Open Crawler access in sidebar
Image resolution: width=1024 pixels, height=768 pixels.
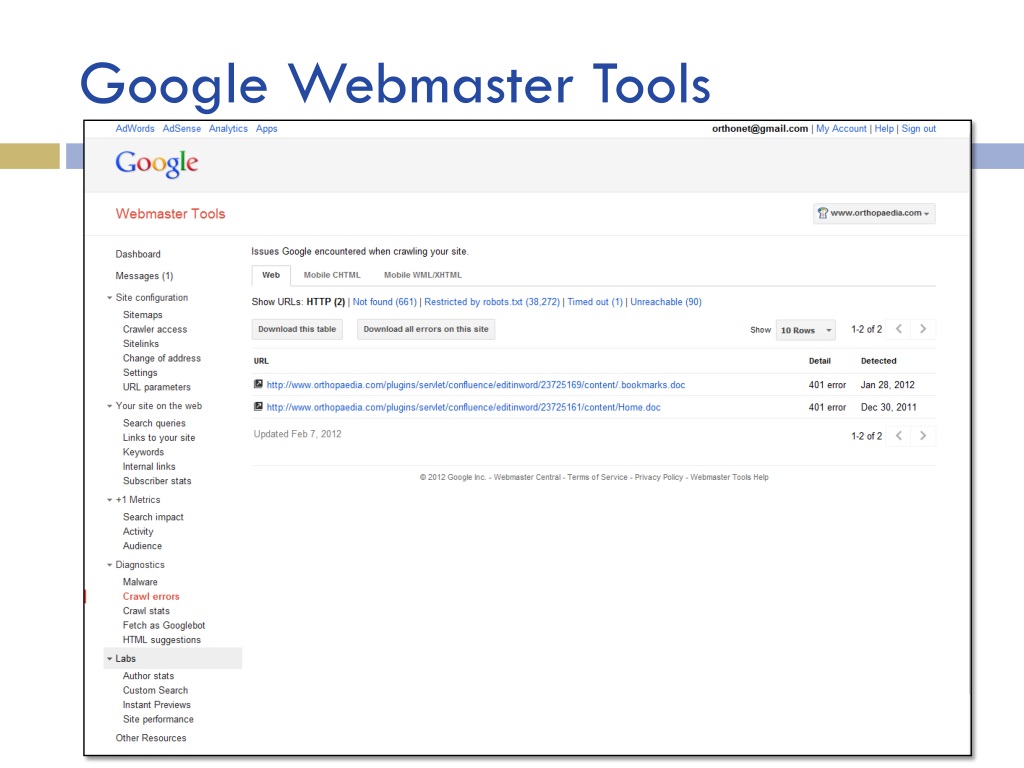click(155, 329)
